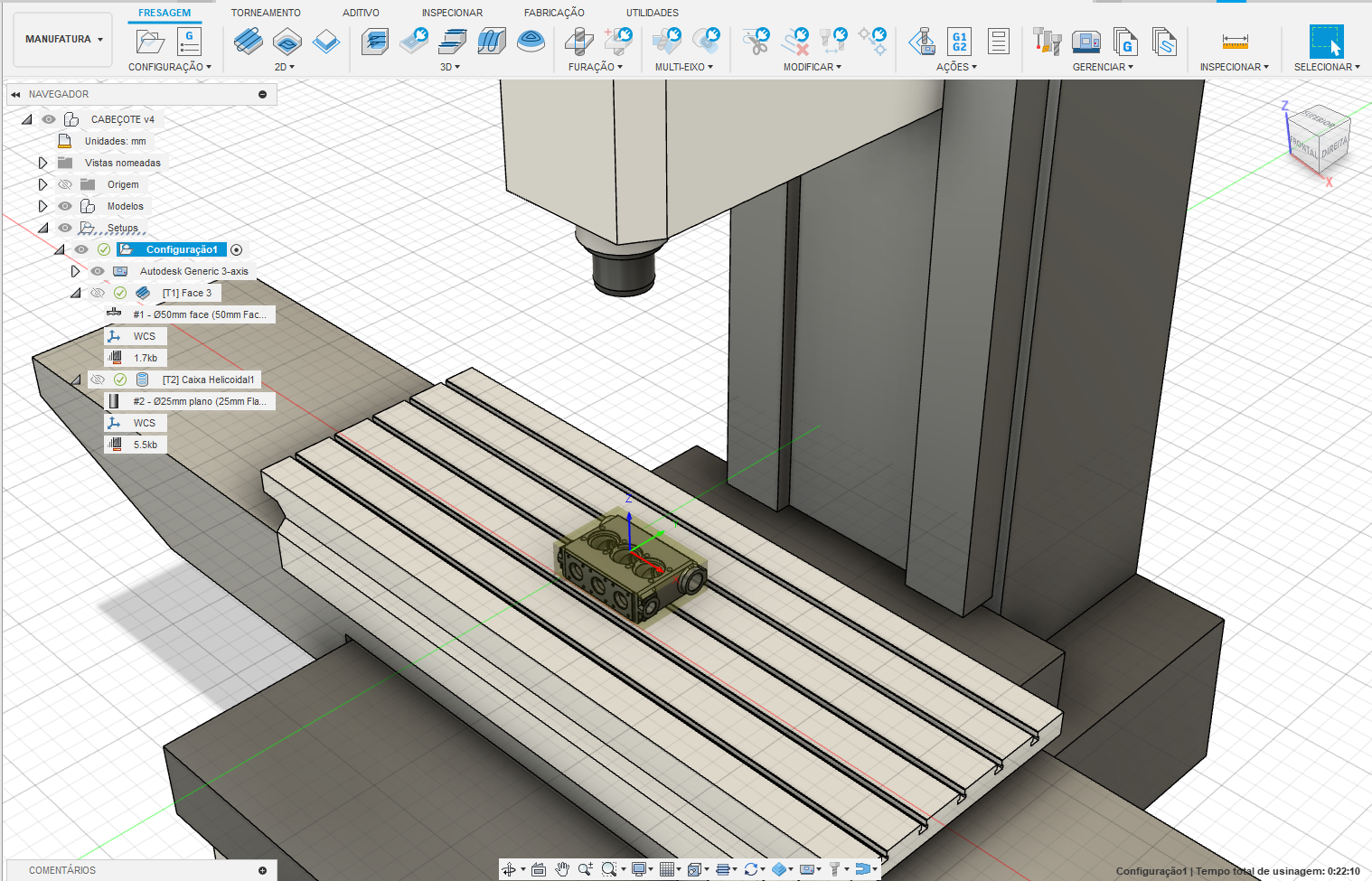Screen dimensions: 1372x881
Task: Show the hidden Origem folder
Action: (x=65, y=184)
